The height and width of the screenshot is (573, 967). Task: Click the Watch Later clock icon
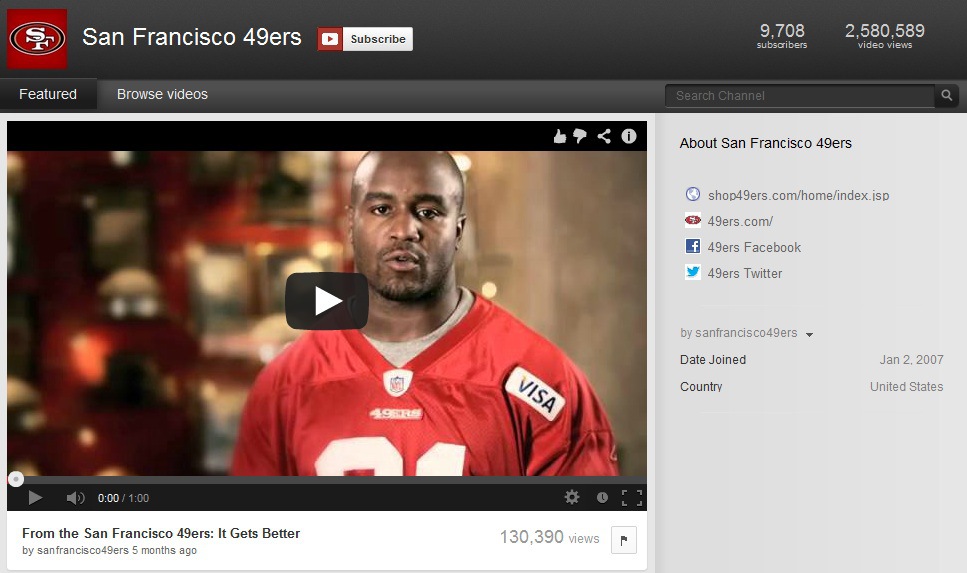pyautogui.click(x=603, y=497)
